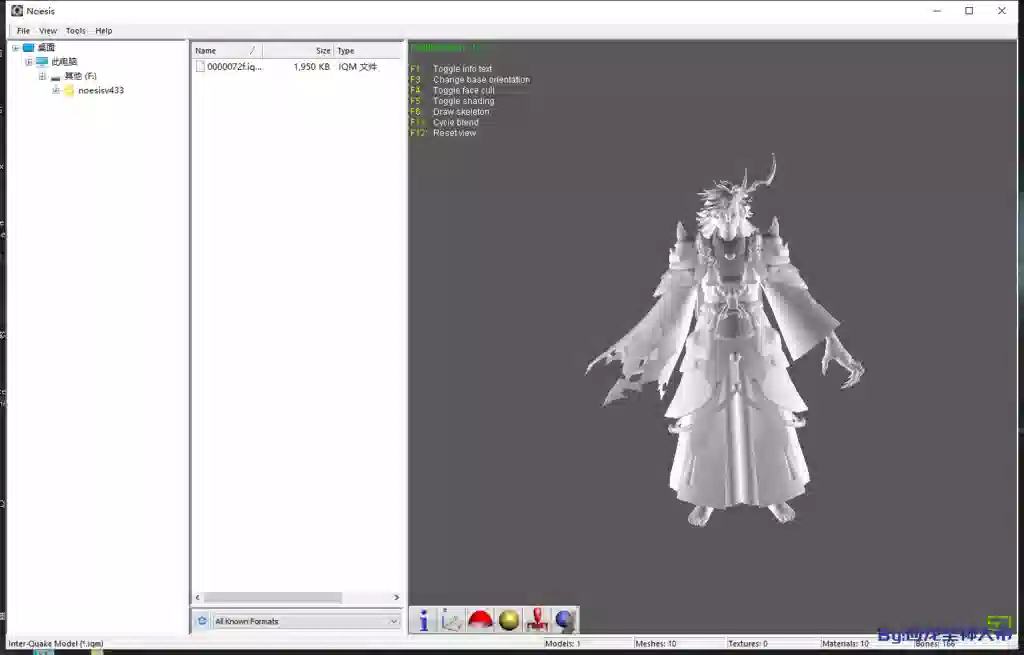Click the red dome icon in the viewer toolbar

[480, 620]
